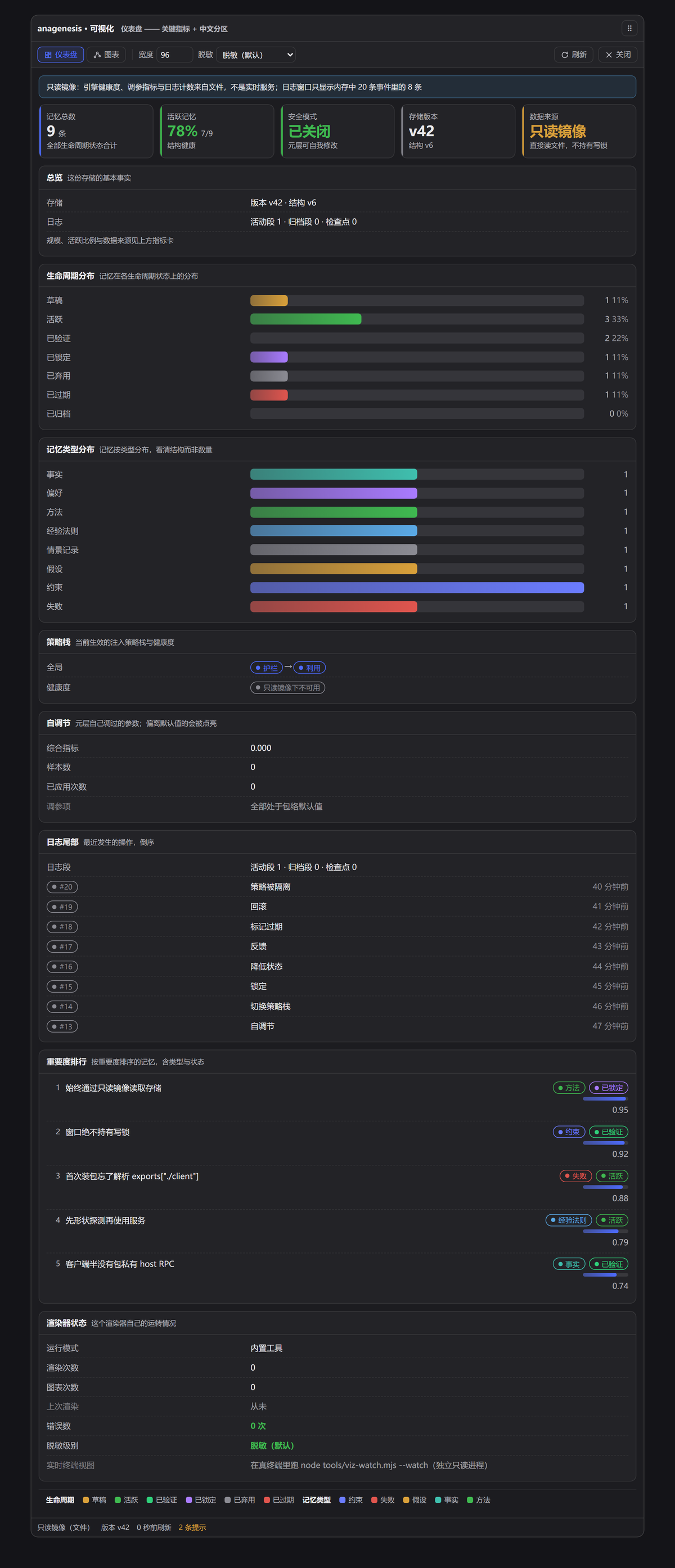Click the 方法 tag on rank 1
This screenshot has height=1568, width=675.
(x=569, y=1088)
